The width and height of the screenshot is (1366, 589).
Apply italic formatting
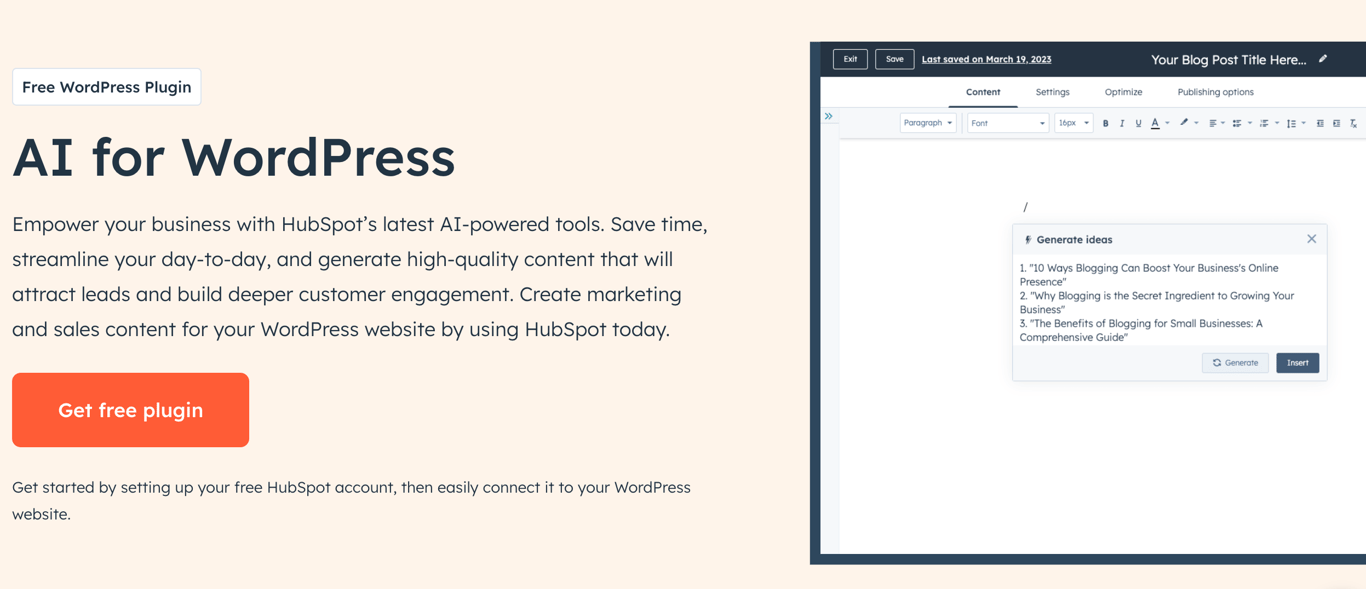click(1122, 122)
